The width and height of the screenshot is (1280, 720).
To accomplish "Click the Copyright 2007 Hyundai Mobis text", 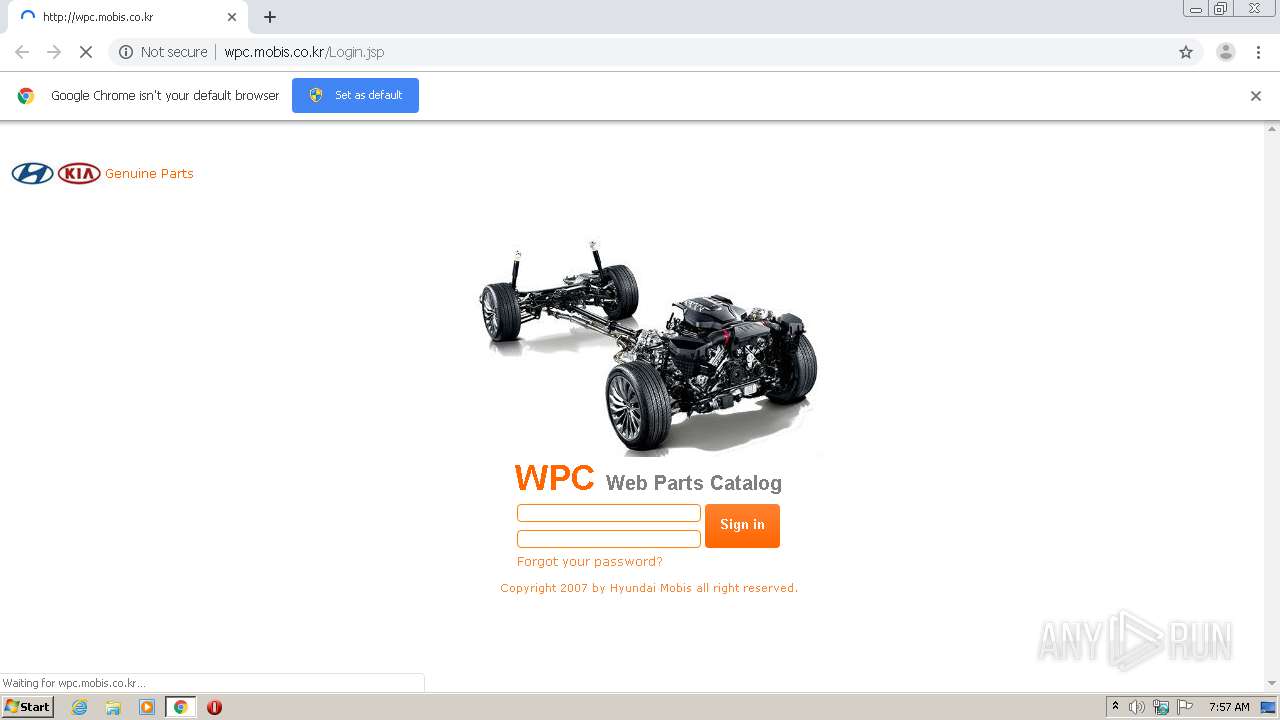I will pyautogui.click(x=649, y=588).
